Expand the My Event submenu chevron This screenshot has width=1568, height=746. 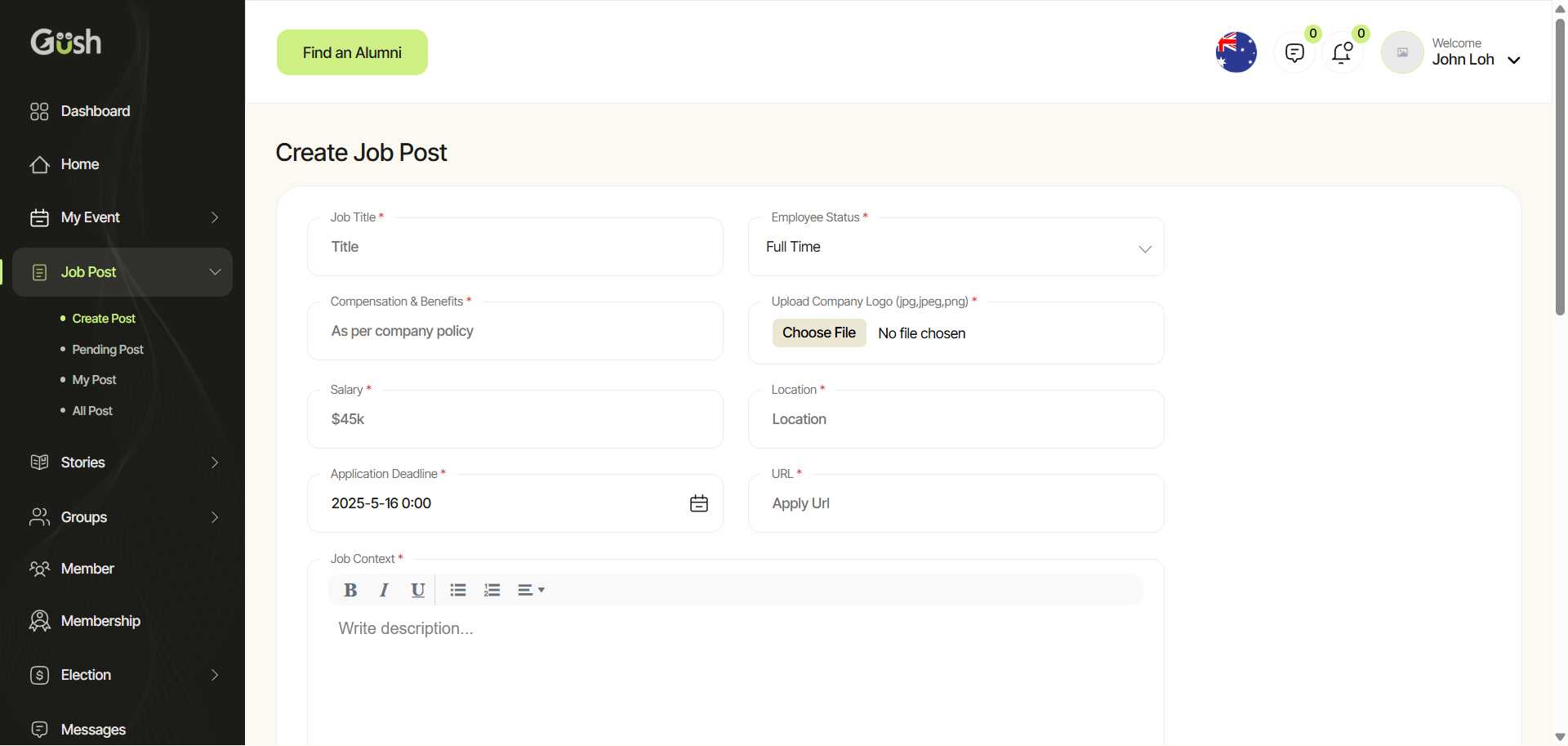point(215,217)
